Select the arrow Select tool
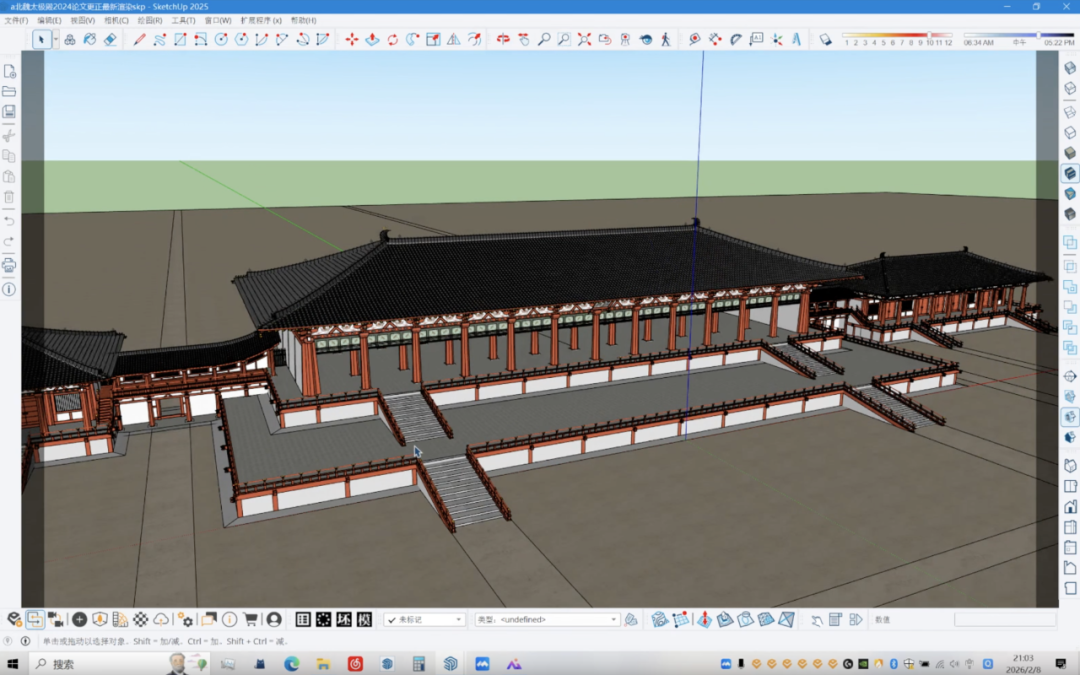This screenshot has width=1080, height=675. tap(41, 39)
